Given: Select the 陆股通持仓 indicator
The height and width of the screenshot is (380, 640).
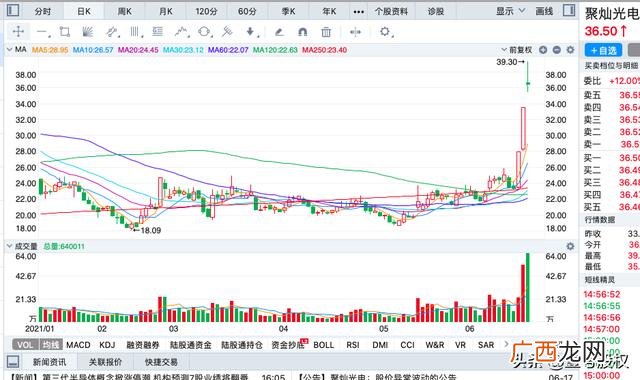Looking at the screenshot, I should pyautogui.click(x=242, y=345).
